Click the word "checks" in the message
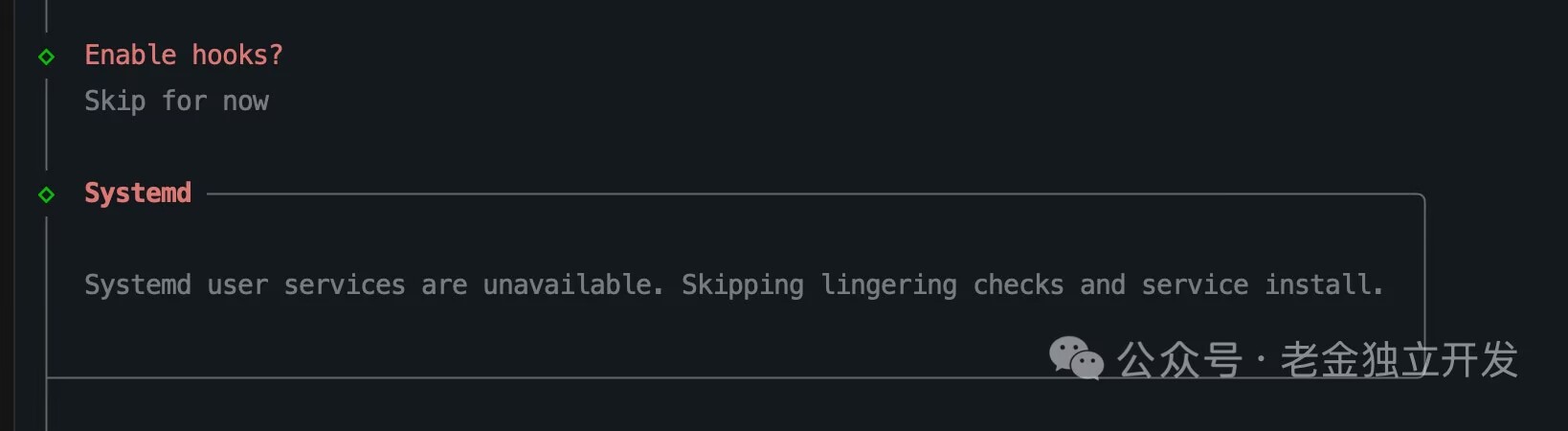 [x=1019, y=284]
